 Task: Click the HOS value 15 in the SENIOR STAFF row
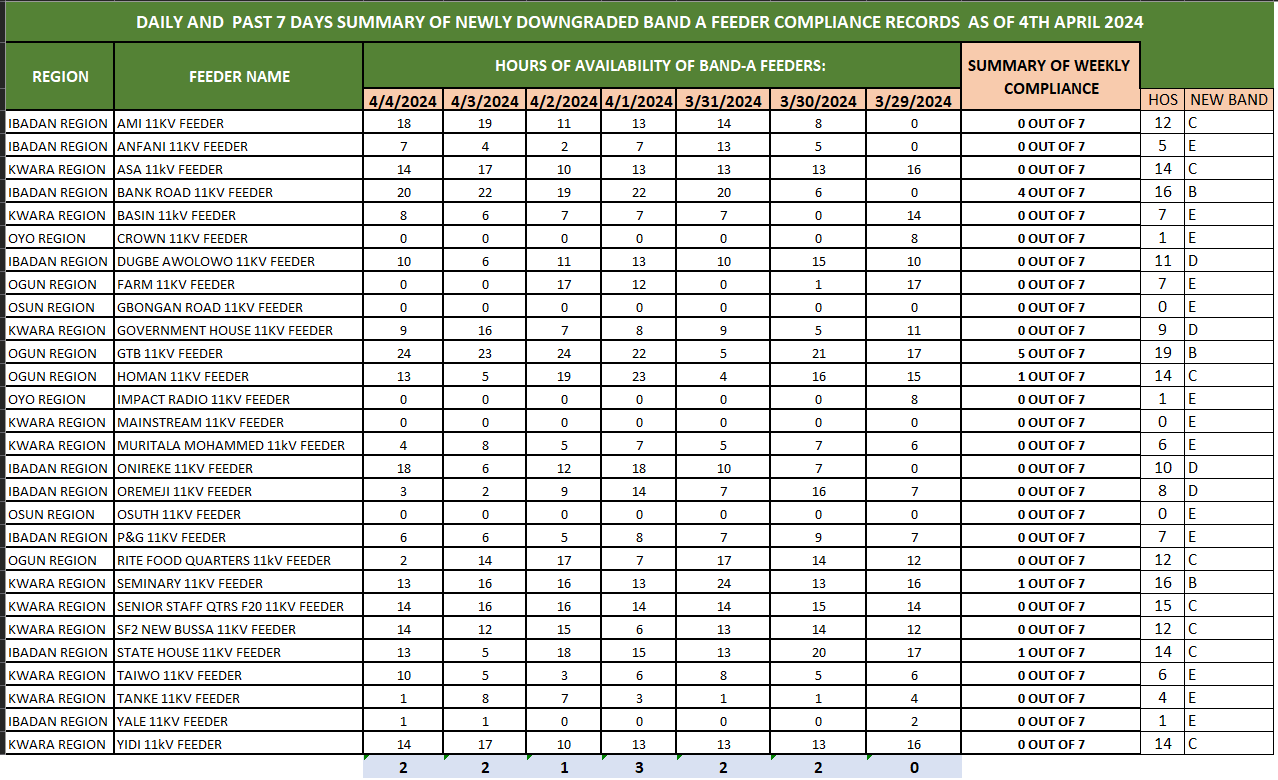click(1163, 606)
